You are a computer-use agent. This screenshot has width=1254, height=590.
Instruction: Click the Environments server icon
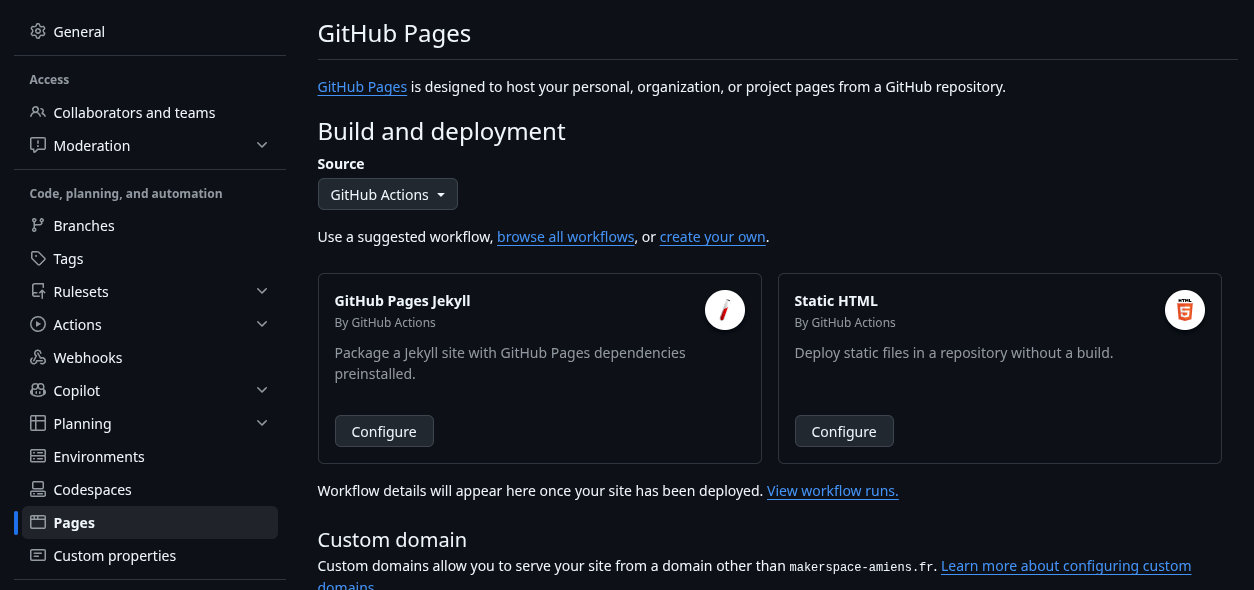[38, 456]
